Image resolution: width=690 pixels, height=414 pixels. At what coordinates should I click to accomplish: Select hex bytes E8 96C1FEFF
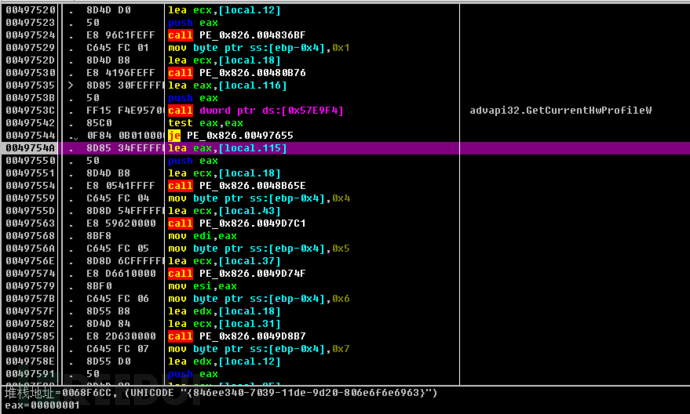[x=121, y=35]
